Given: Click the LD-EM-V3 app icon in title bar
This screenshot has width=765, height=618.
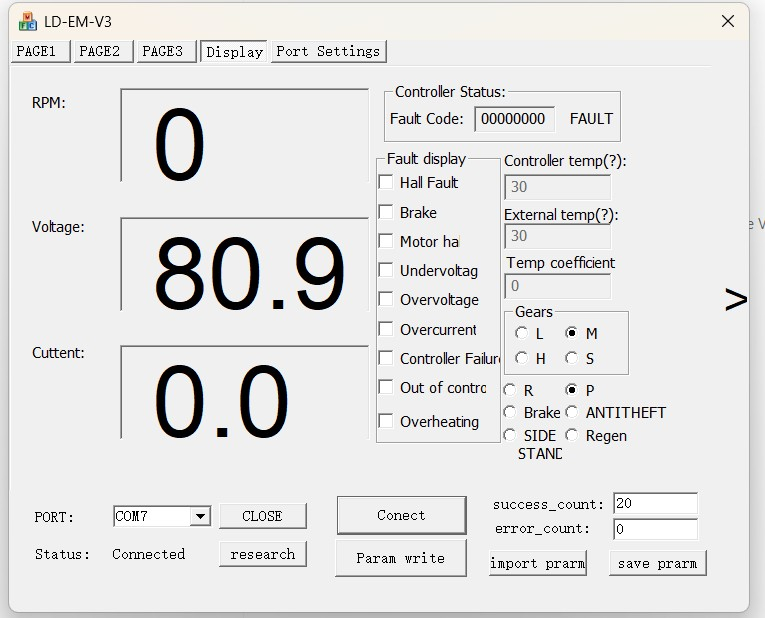Looking at the screenshot, I should [x=28, y=21].
